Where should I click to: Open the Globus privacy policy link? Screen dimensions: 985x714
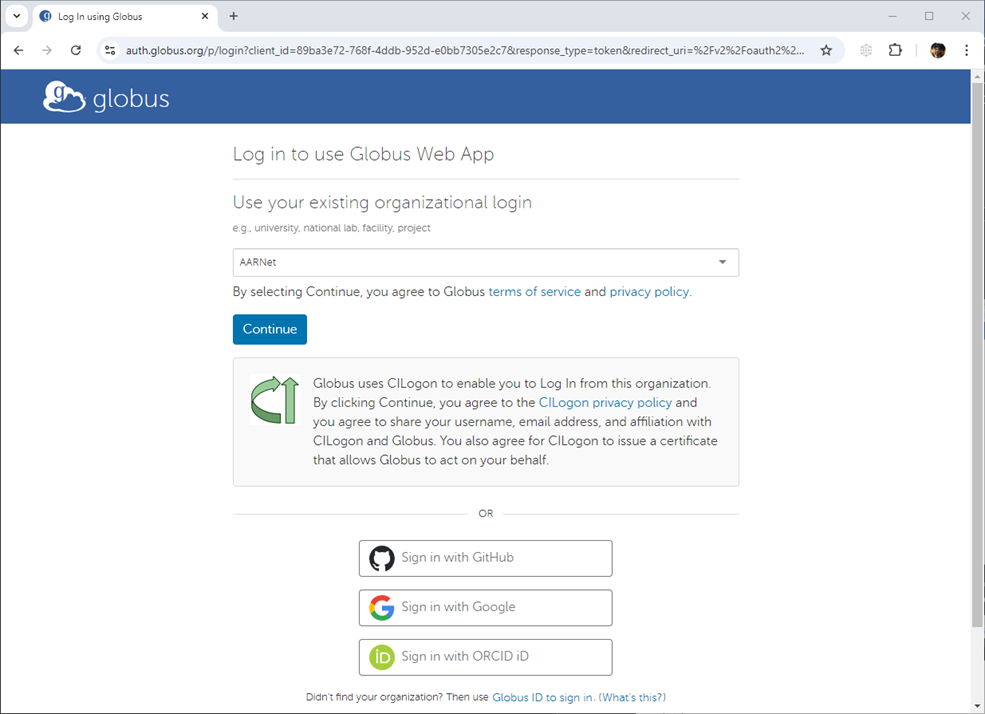[649, 292]
